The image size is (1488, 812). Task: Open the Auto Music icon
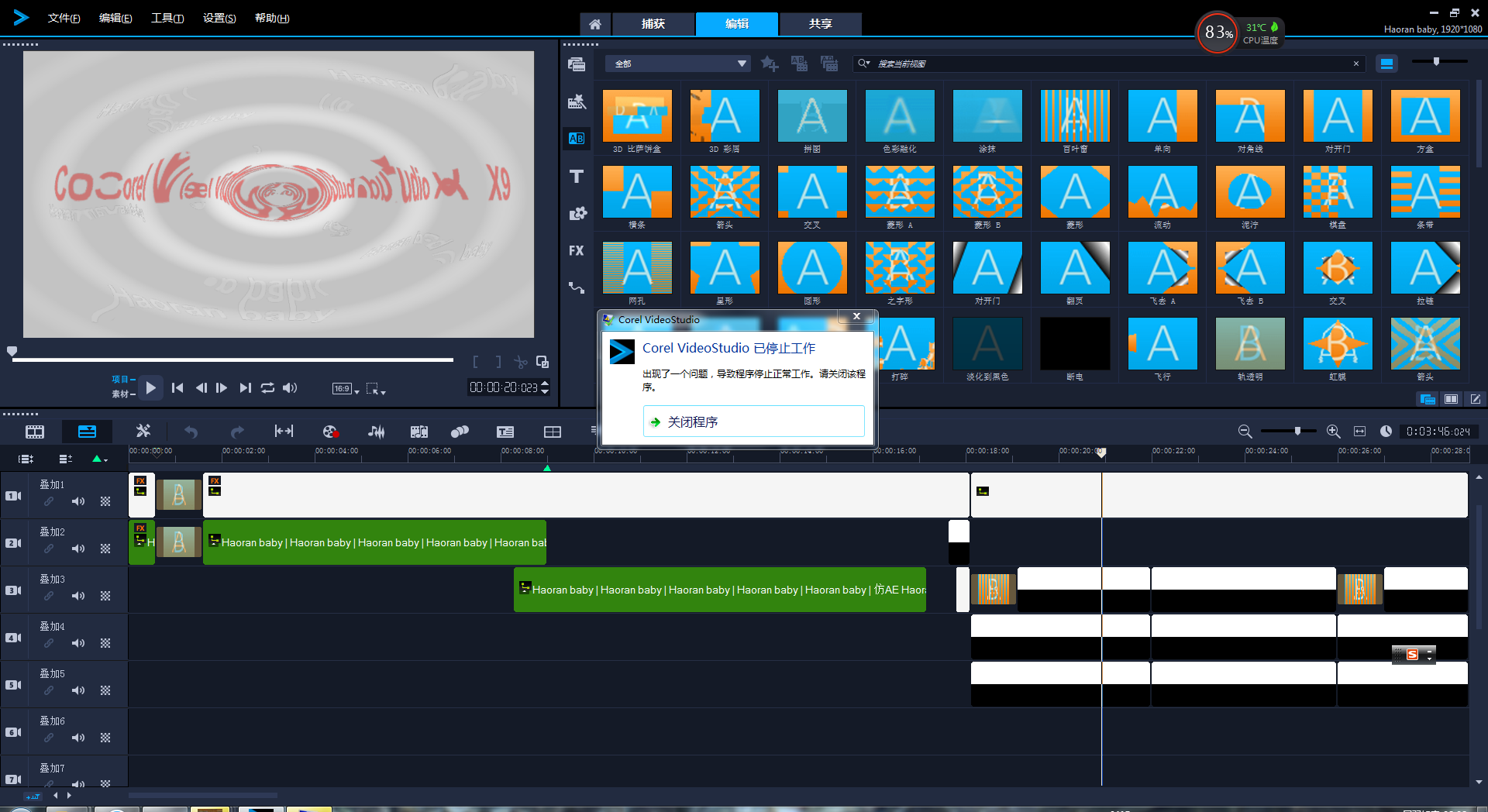click(418, 432)
